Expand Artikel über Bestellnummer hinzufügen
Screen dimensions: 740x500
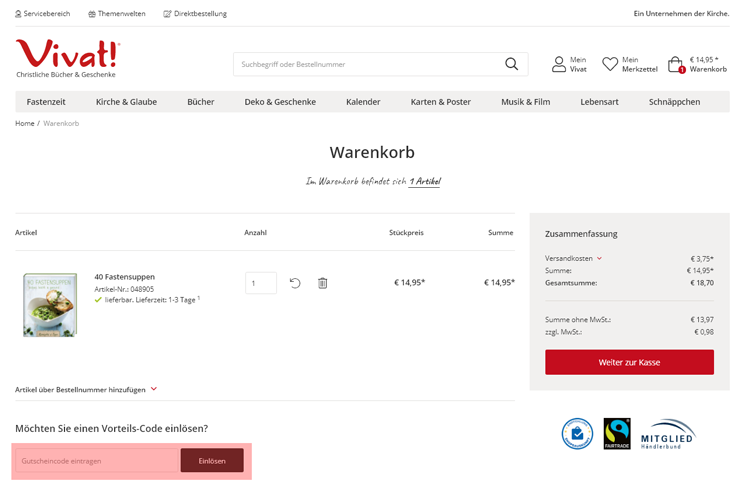coord(86,390)
